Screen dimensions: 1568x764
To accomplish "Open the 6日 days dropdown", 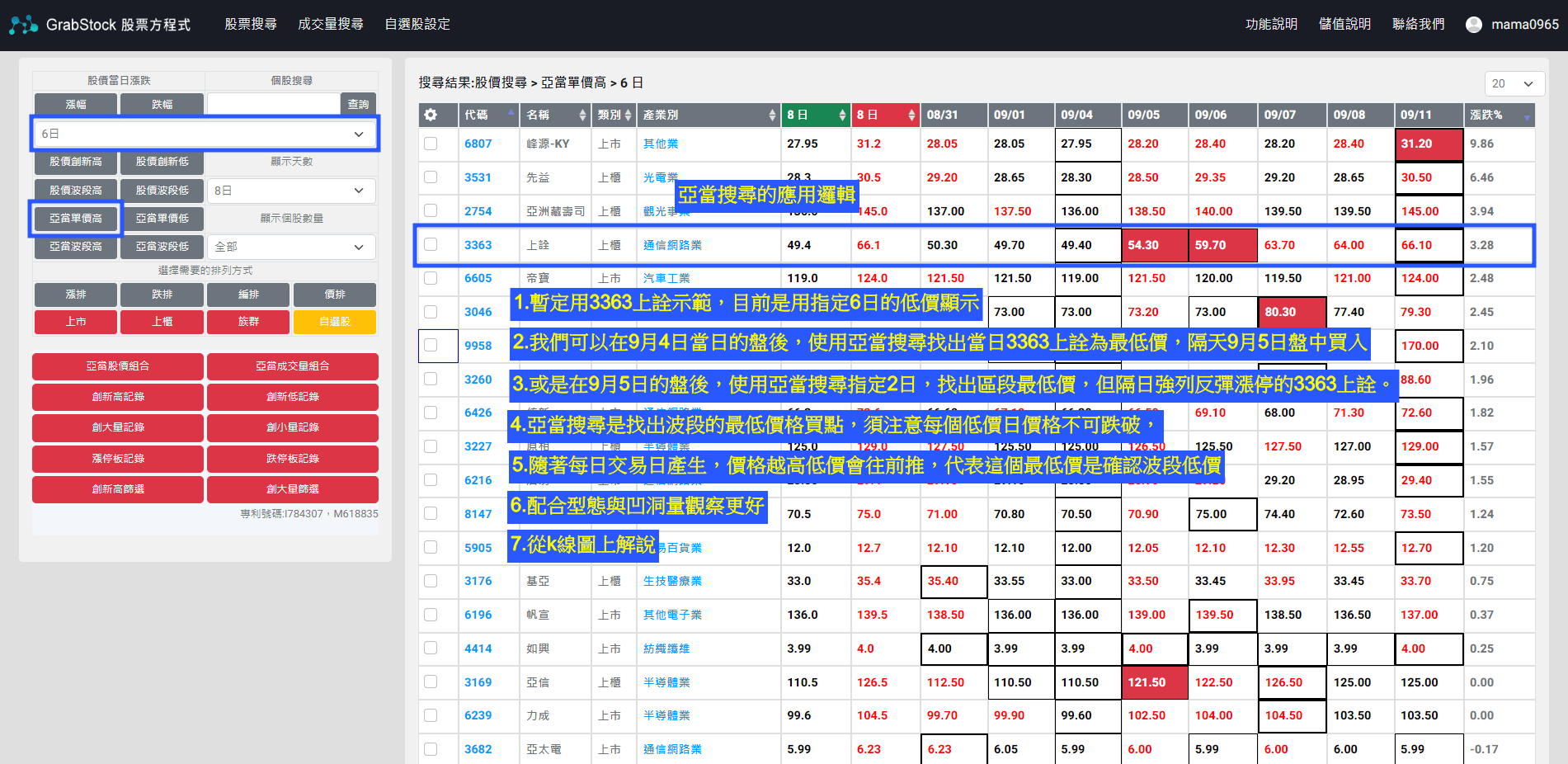I will pos(205,134).
